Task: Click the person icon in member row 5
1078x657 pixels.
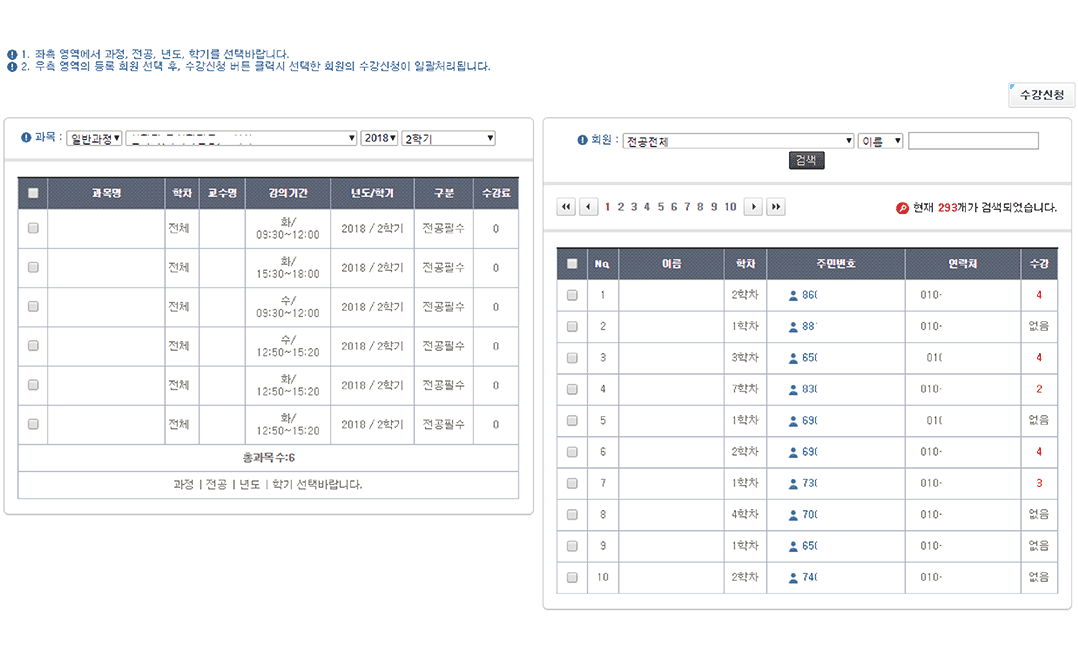Action: pyautogui.click(x=793, y=421)
